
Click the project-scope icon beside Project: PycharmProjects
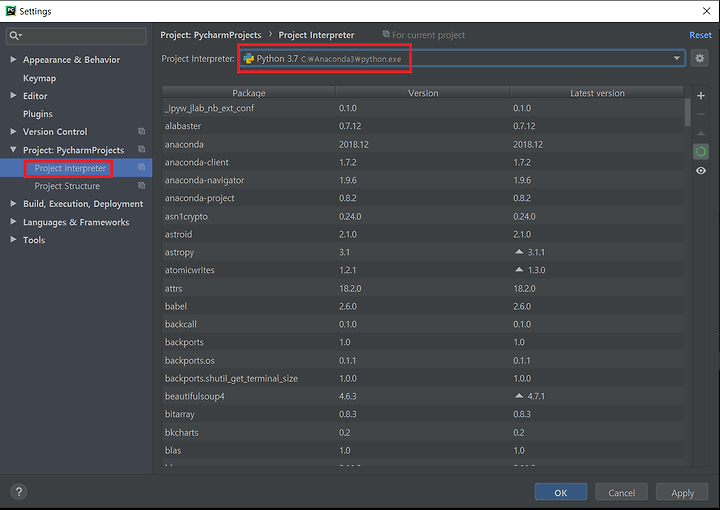tap(141, 149)
